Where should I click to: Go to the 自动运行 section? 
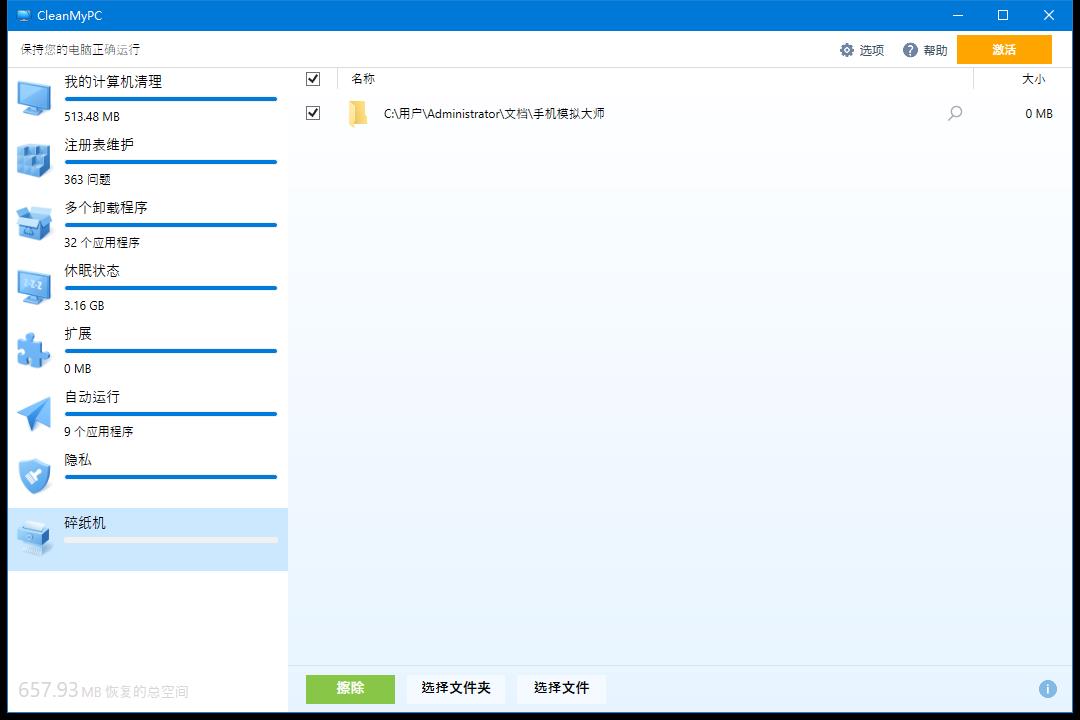pos(147,414)
